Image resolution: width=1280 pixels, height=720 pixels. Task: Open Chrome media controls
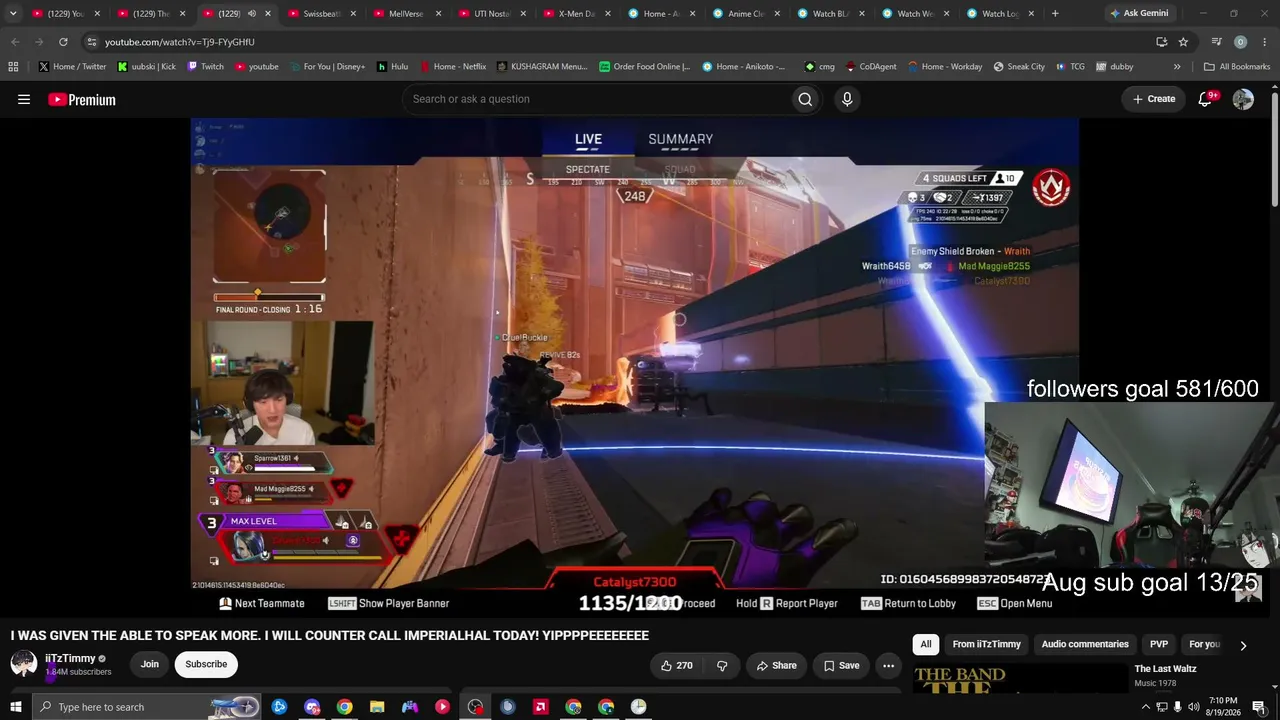coord(1216,42)
